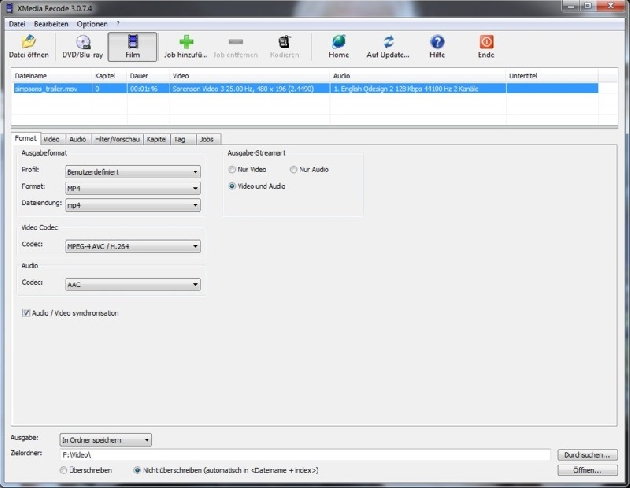Switch to the Filter/Vorschau tab
The width and height of the screenshot is (630, 488).
(117, 139)
